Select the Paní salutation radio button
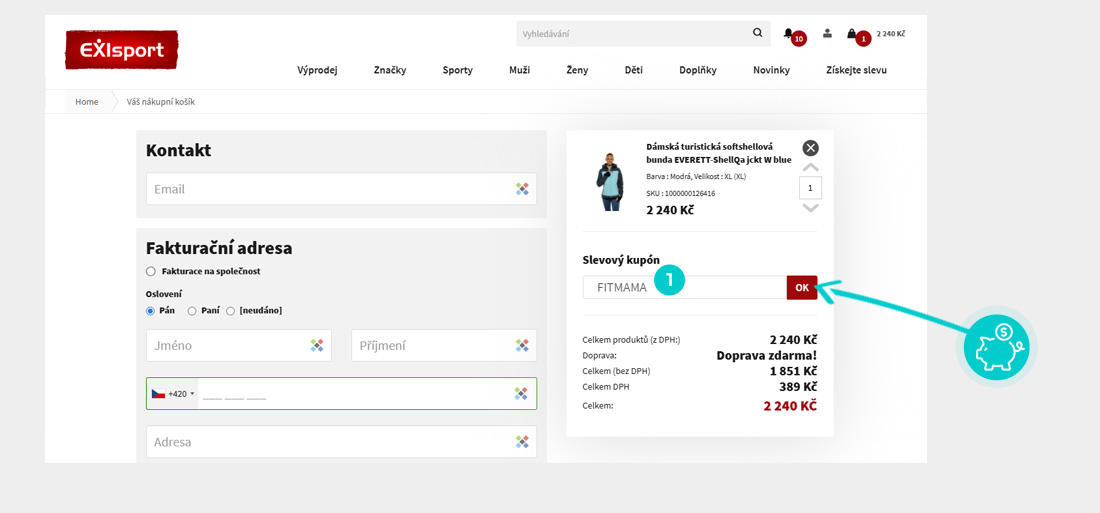 coord(192,311)
